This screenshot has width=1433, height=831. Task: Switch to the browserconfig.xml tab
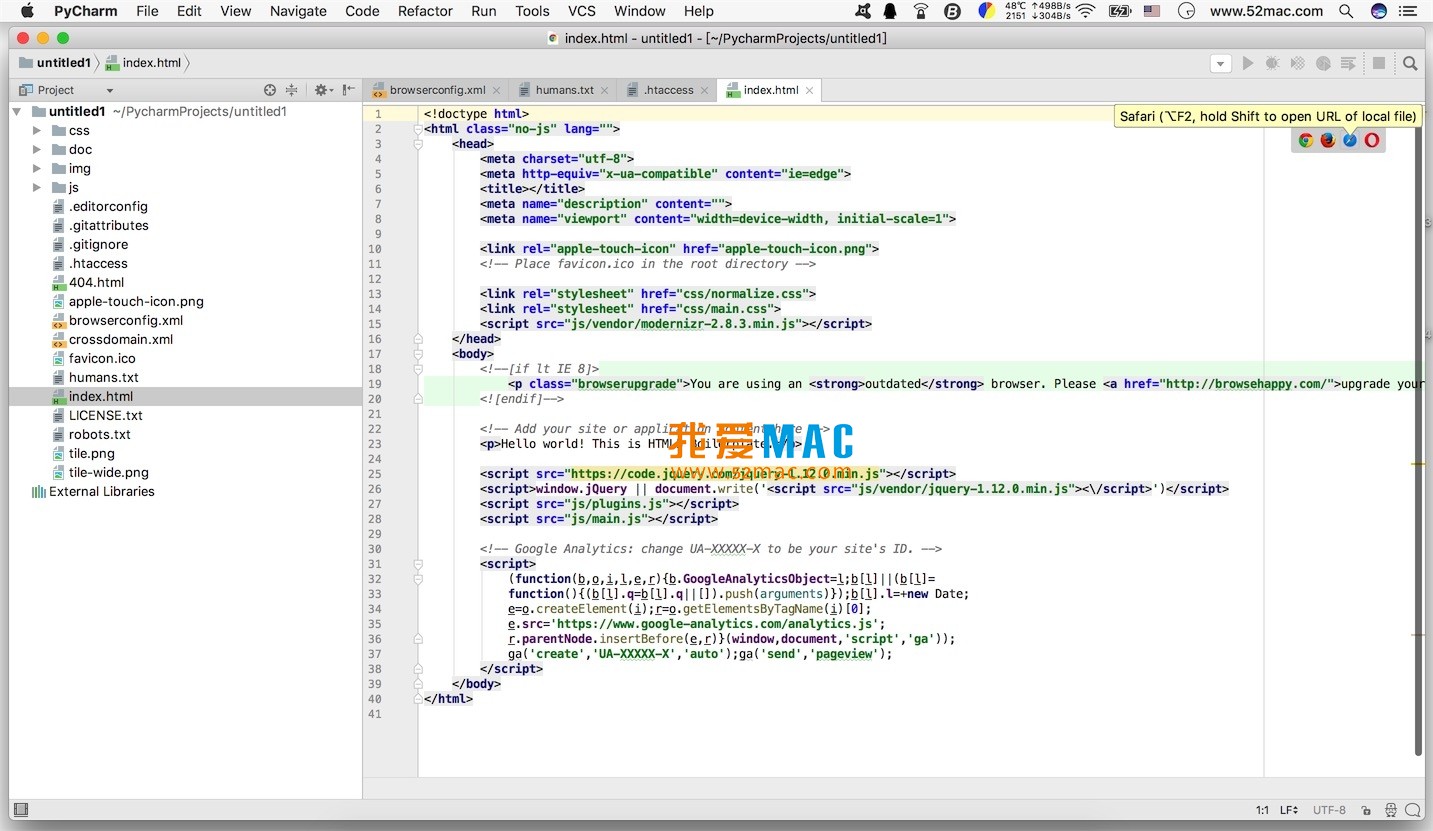tap(437, 90)
